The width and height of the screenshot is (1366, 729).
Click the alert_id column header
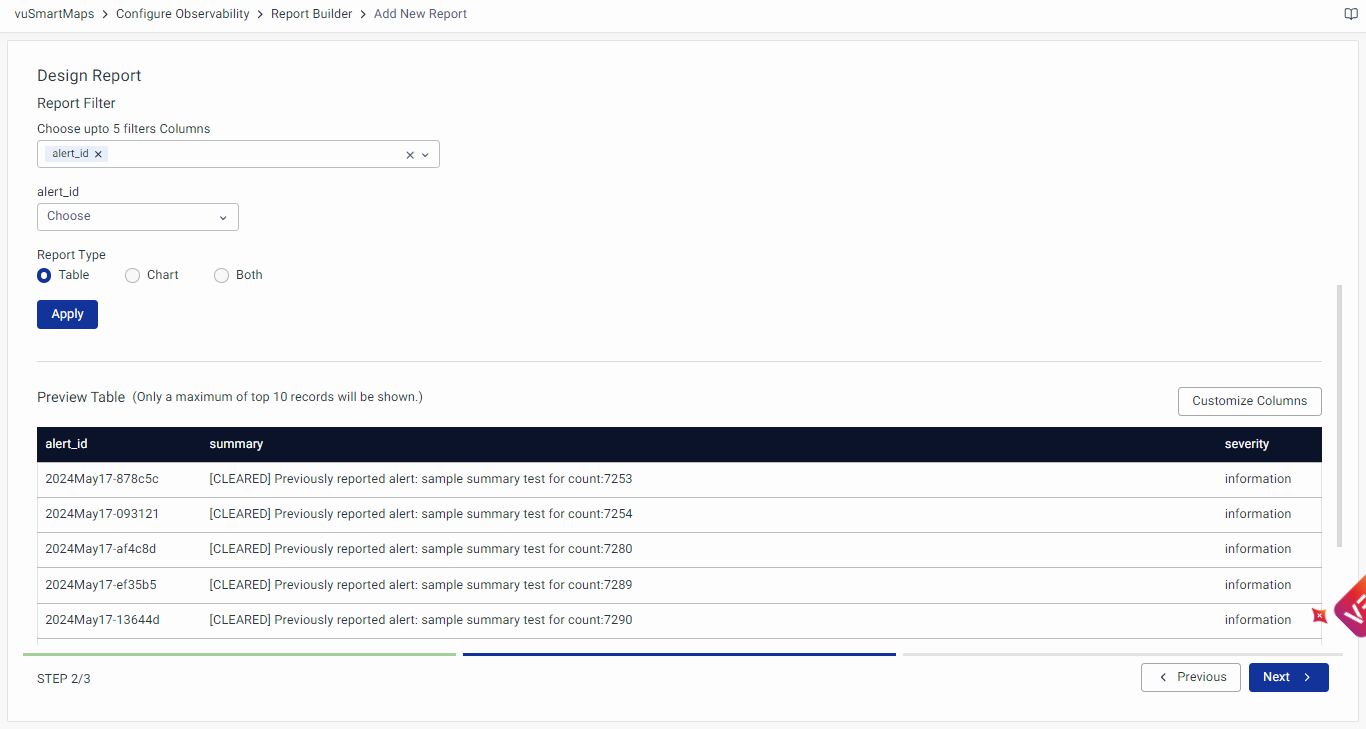[66, 444]
